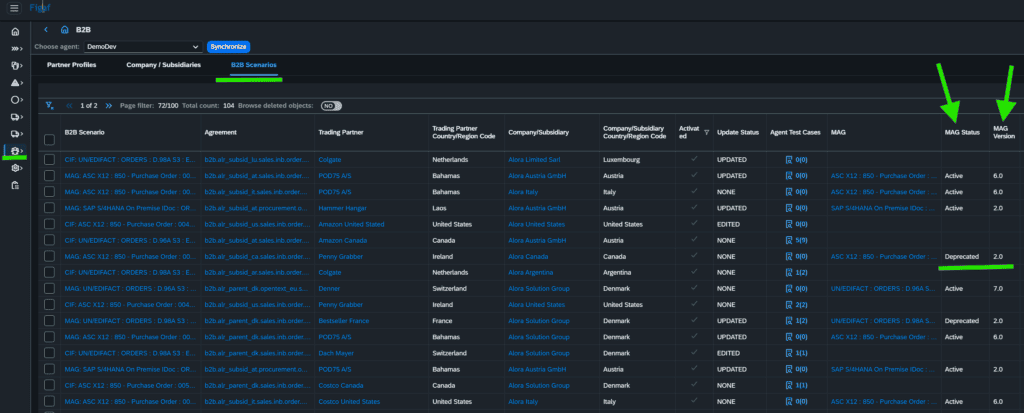Select checkbox for Costco United States row
This screenshot has width=1024, height=413.
49,401
